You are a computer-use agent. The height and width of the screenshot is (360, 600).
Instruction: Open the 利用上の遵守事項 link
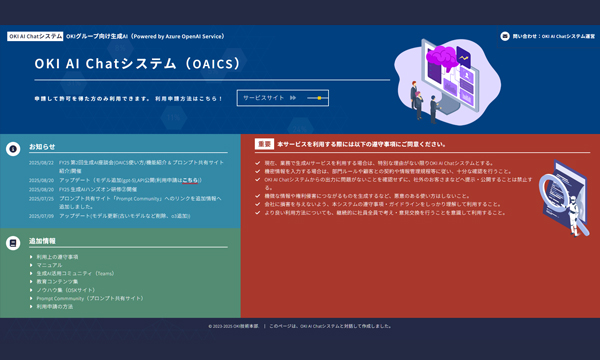point(57,257)
